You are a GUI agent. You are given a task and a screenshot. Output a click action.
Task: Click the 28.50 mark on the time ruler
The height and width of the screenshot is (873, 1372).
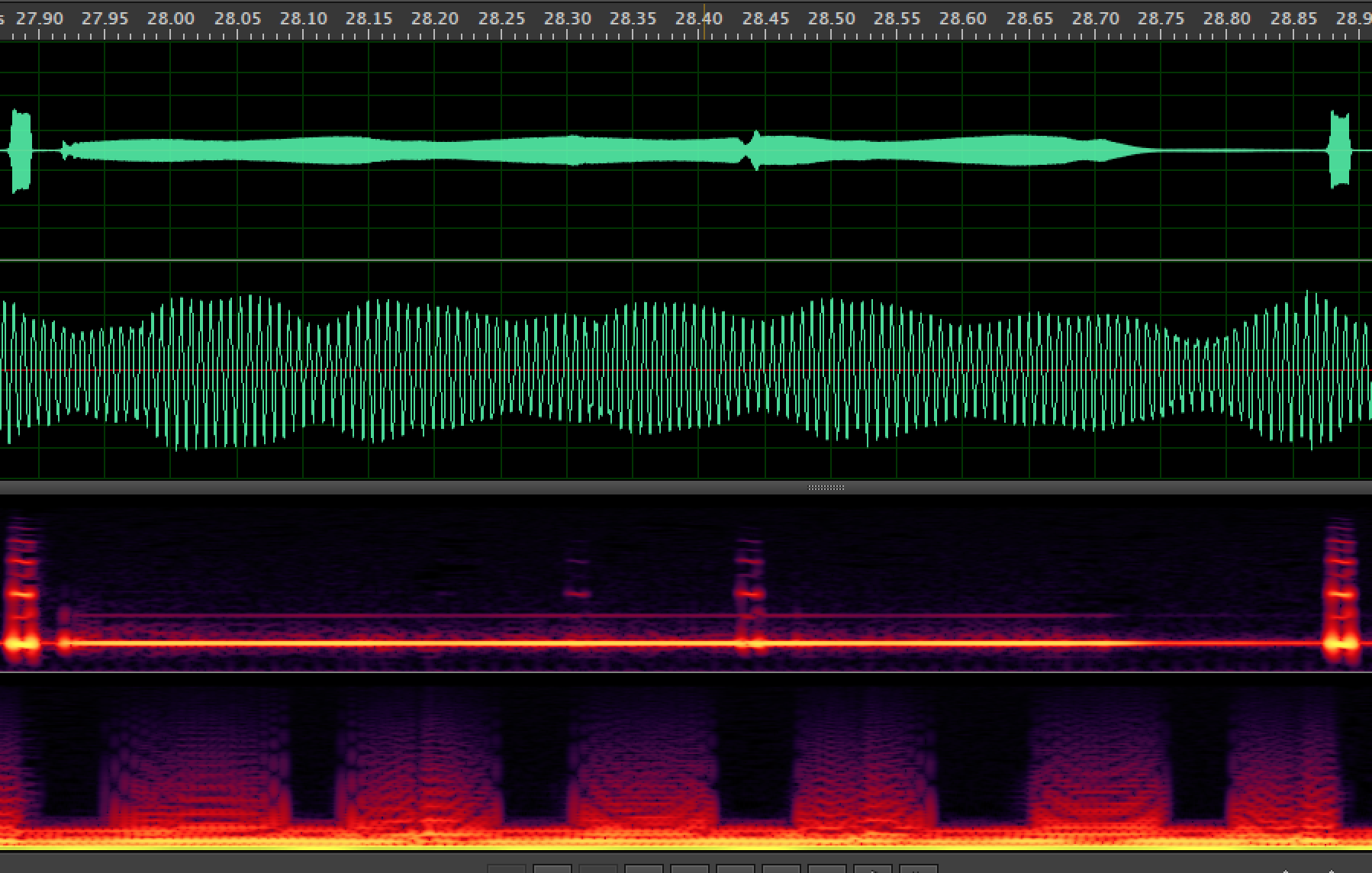point(831,18)
